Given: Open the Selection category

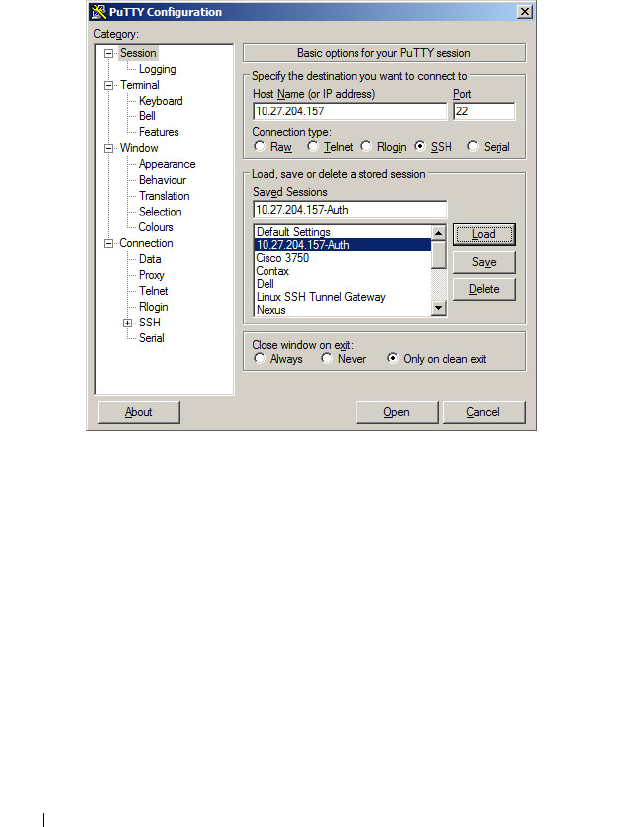Looking at the screenshot, I should pos(160,211).
